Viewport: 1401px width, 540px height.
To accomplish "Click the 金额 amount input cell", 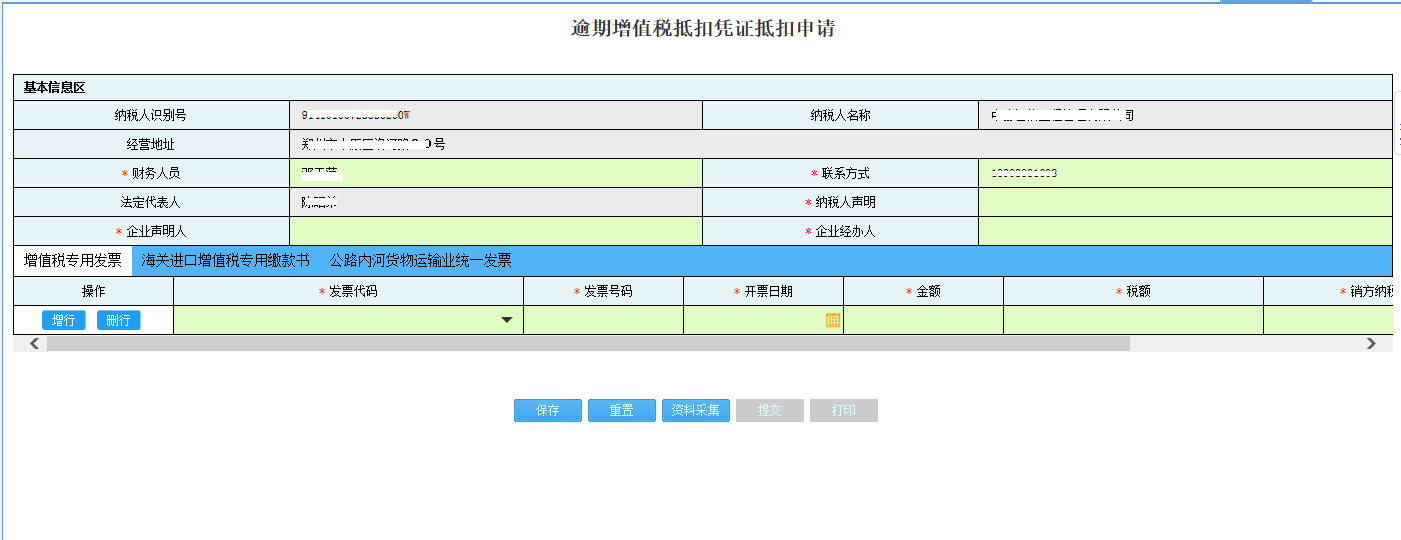I will pyautogui.click(x=923, y=320).
